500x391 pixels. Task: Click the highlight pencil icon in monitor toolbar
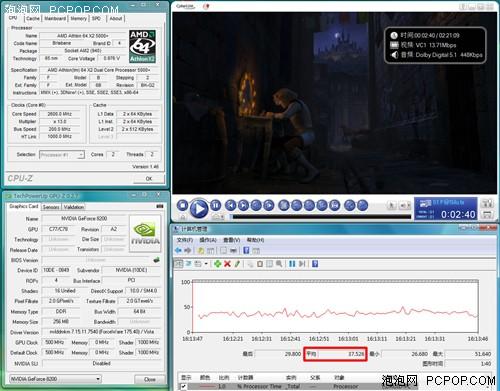237,264
